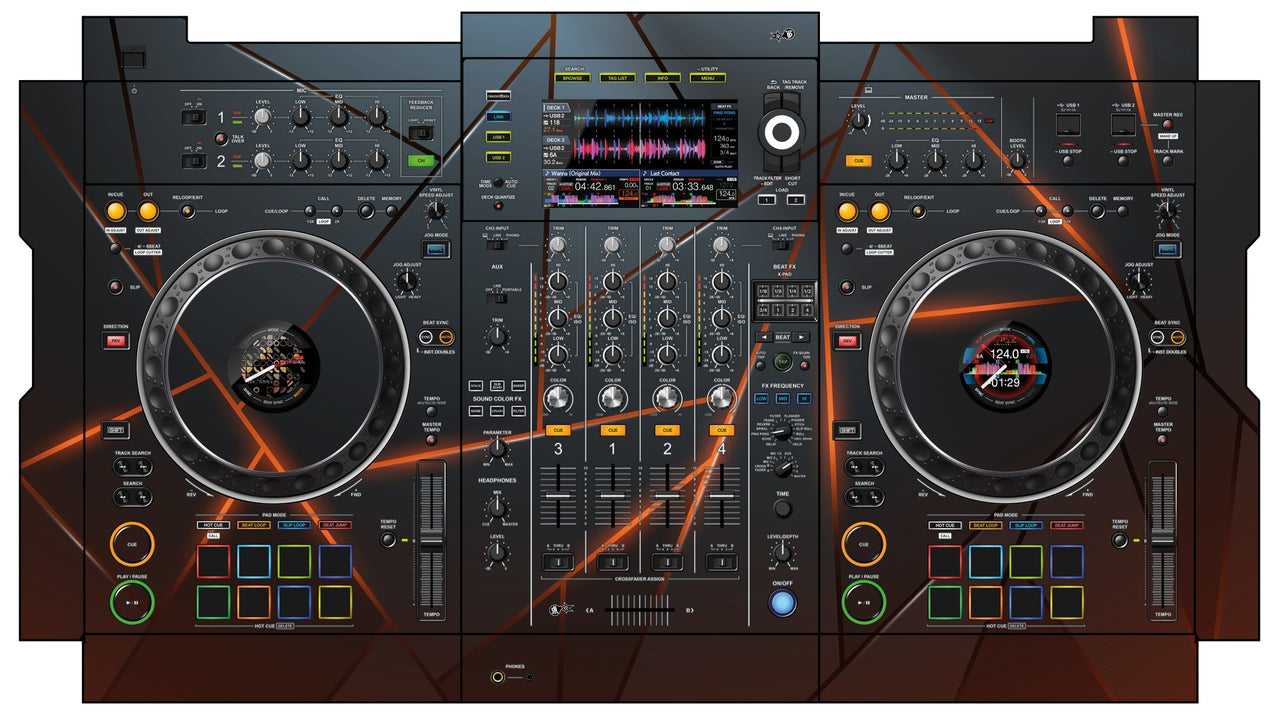
Task: Hold the left deck SHIFT button
Action: [x=115, y=430]
